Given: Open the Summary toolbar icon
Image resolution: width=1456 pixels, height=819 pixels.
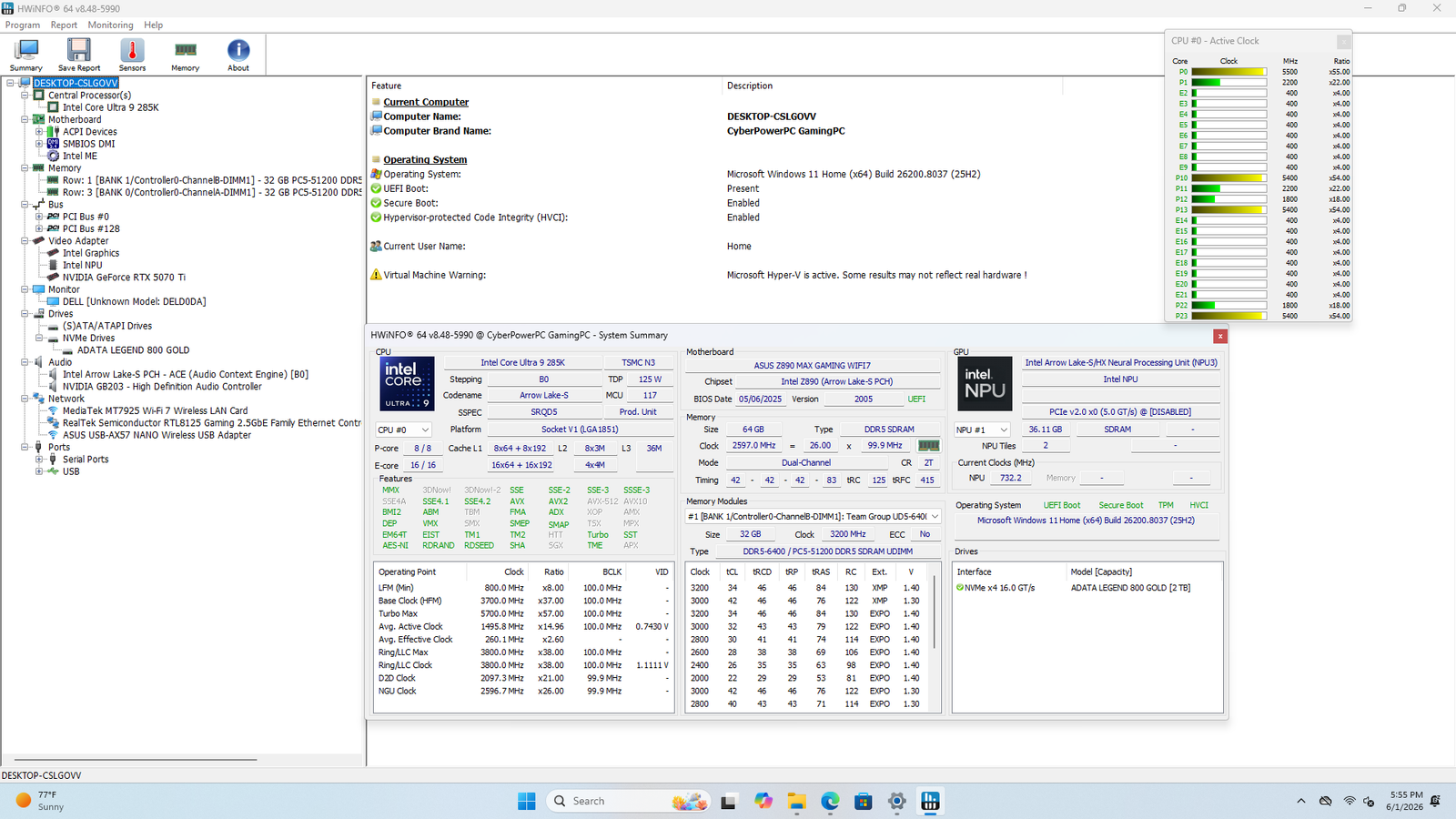Looking at the screenshot, I should [x=25, y=55].
